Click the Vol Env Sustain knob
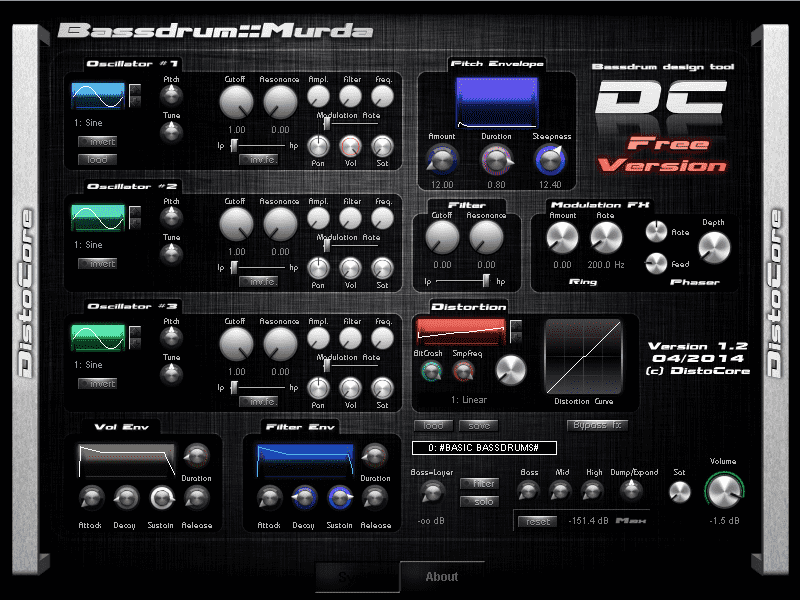This screenshot has width=800, height=600. pyautogui.click(x=162, y=498)
